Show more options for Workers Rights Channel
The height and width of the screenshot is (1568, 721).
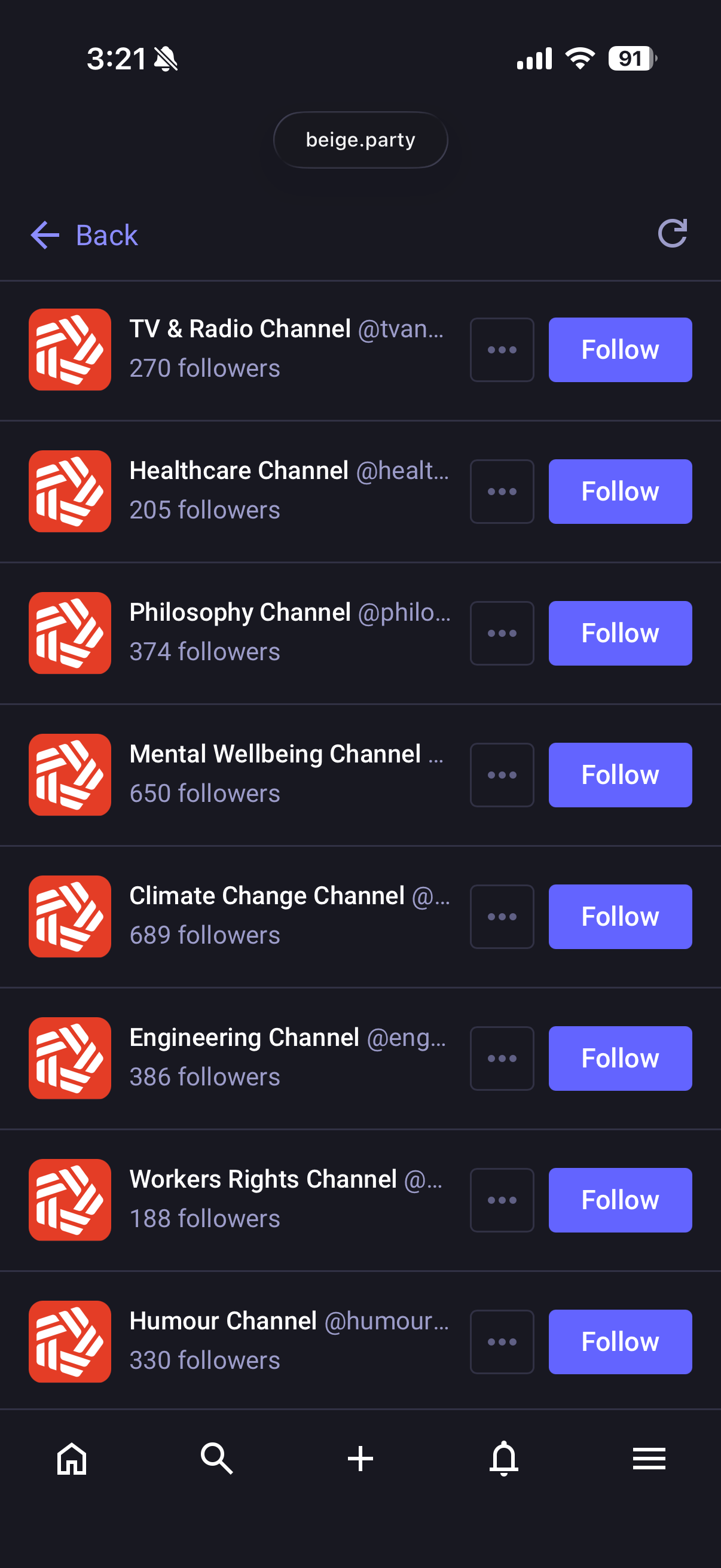(x=502, y=1200)
